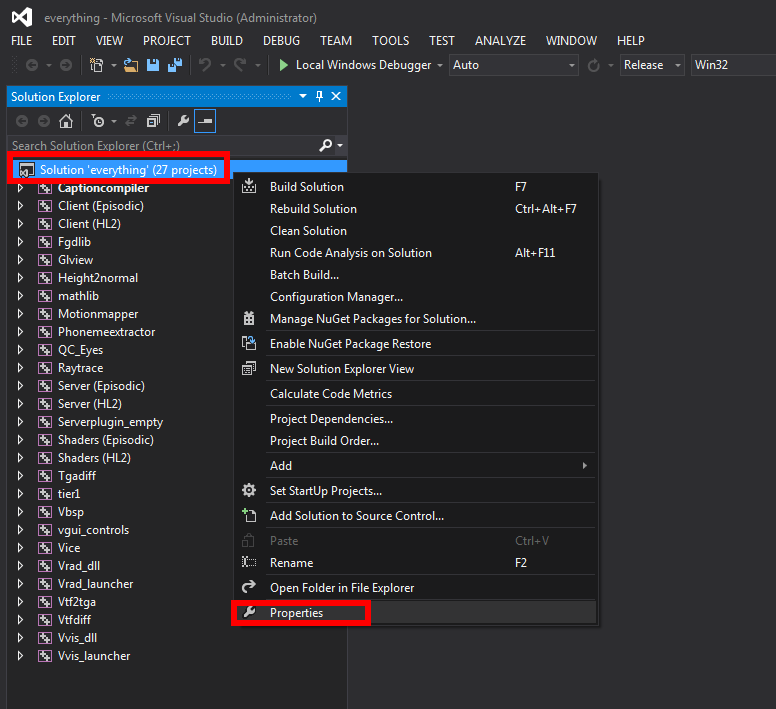Choose Batch Build from context menu

coord(416,275)
